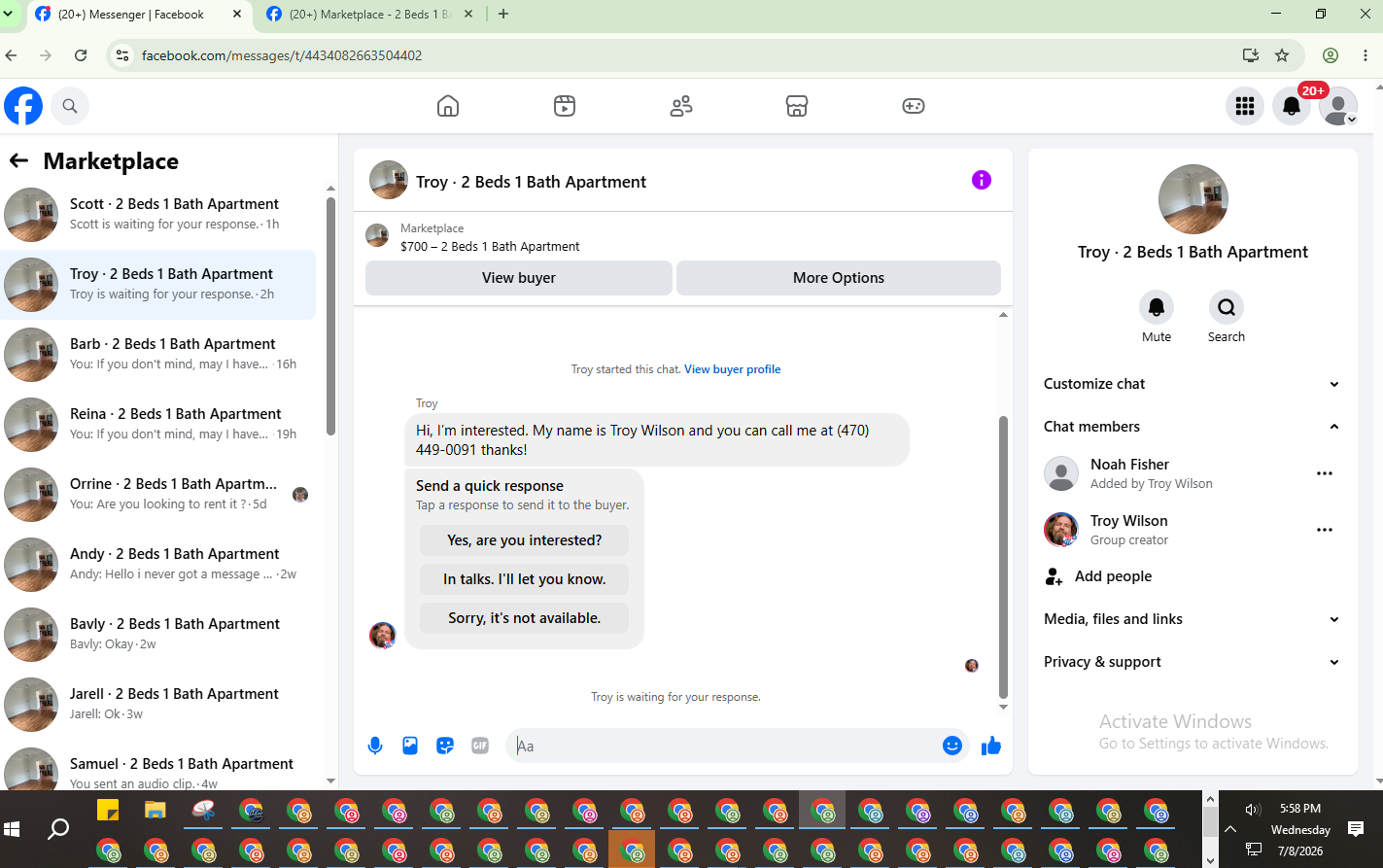Viewport: 1383px width, 868px height.
Task: Open the Jarell 2 Beds conversation
Action: (x=159, y=705)
